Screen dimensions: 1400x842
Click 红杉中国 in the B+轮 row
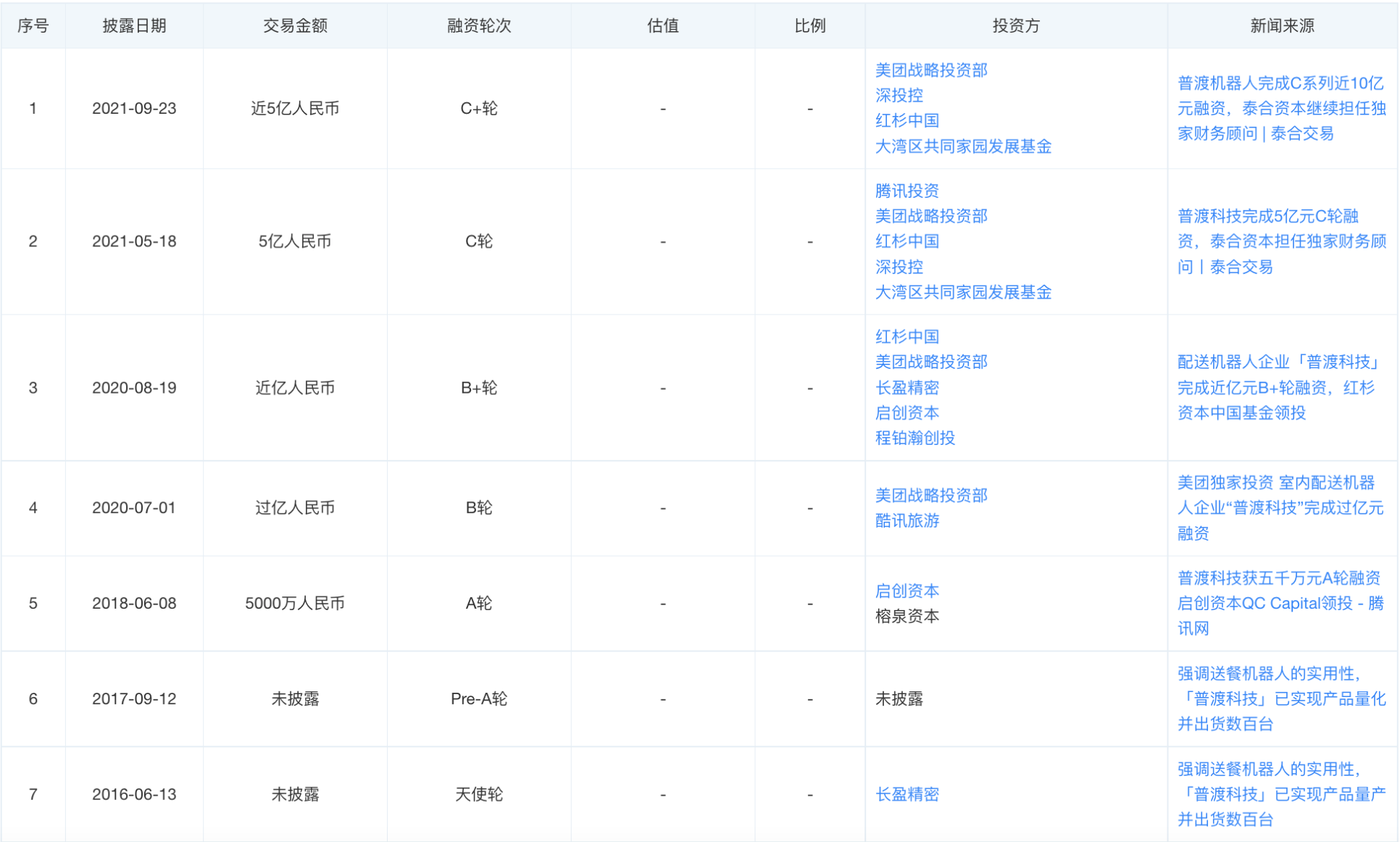click(907, 337)
